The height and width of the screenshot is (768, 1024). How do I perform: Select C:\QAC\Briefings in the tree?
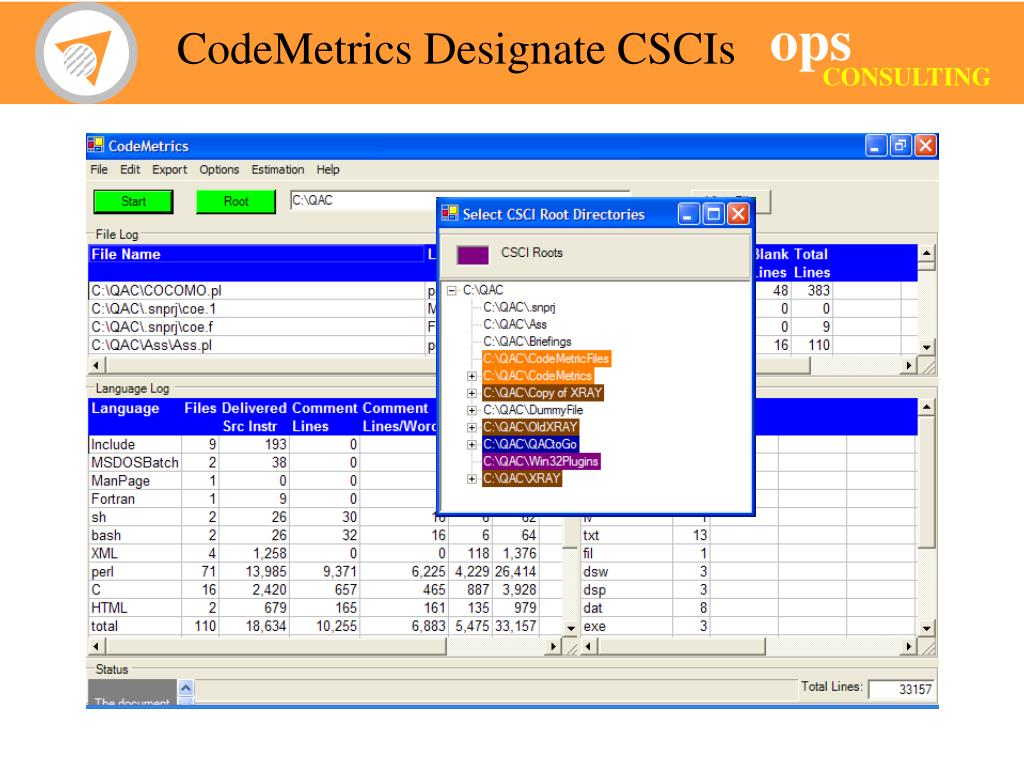tap(527, 342)
